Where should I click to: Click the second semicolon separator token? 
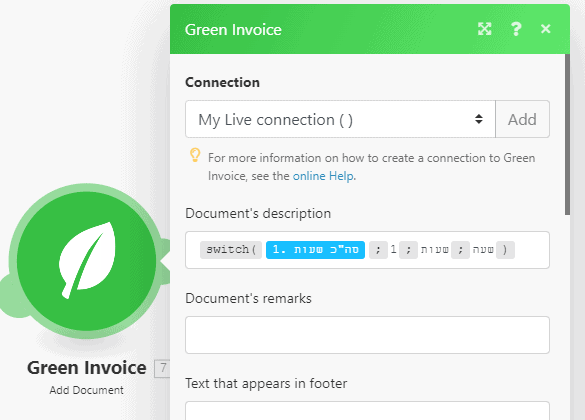[408, 250]
